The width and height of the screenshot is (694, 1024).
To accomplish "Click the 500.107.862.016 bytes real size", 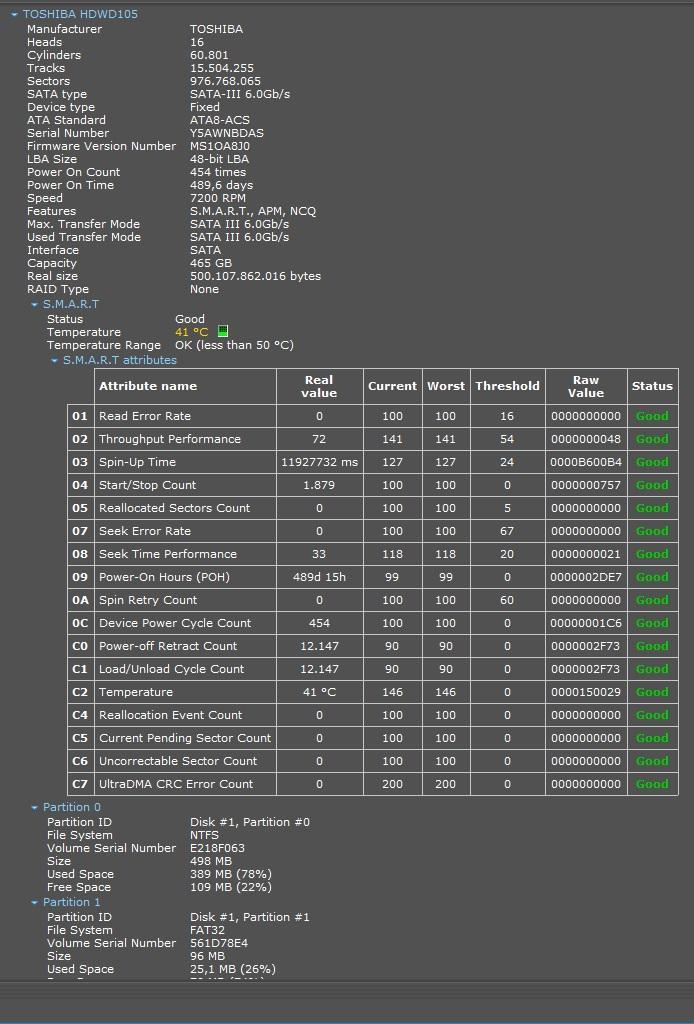I will pos(255,276).
